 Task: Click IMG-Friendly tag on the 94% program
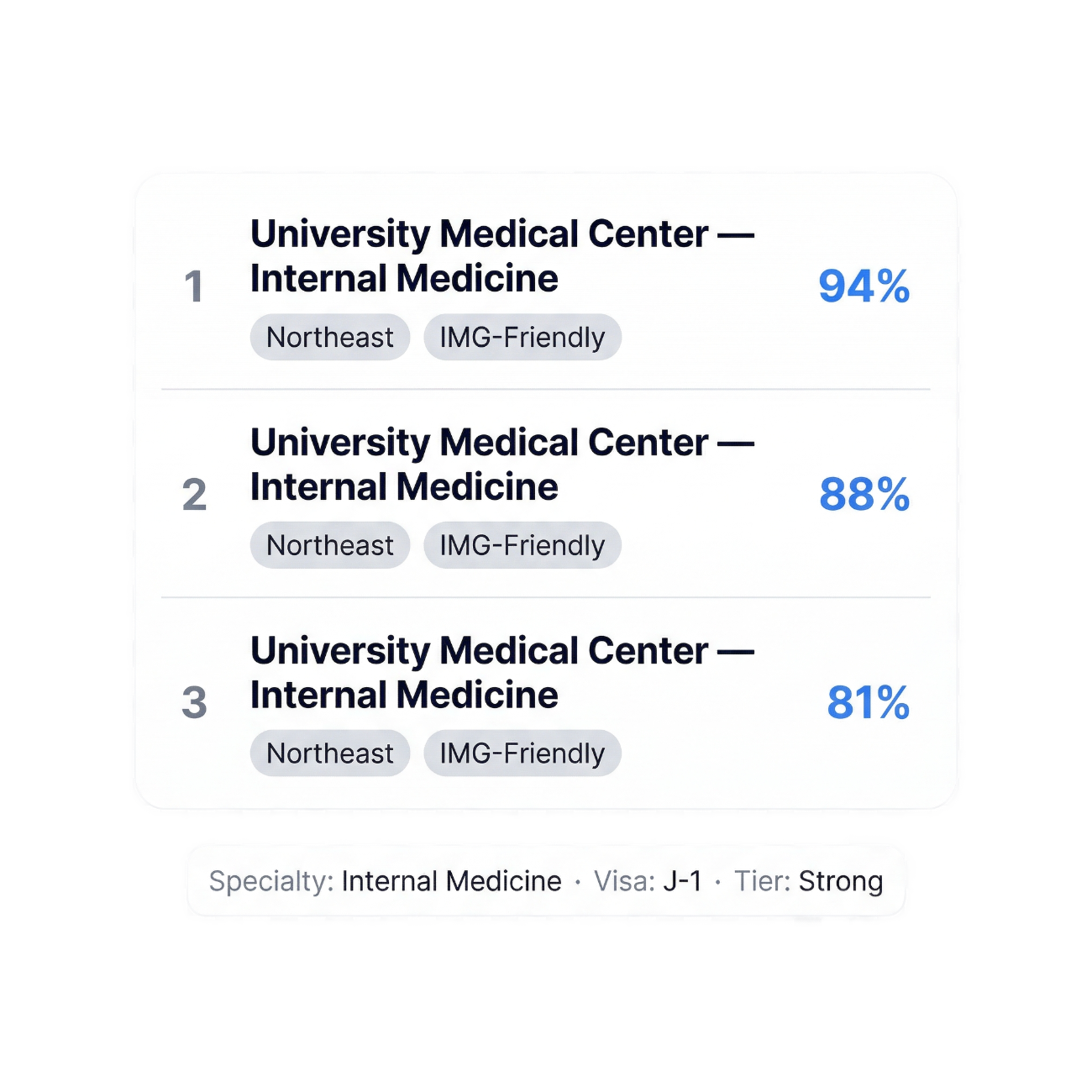[522, 338]
